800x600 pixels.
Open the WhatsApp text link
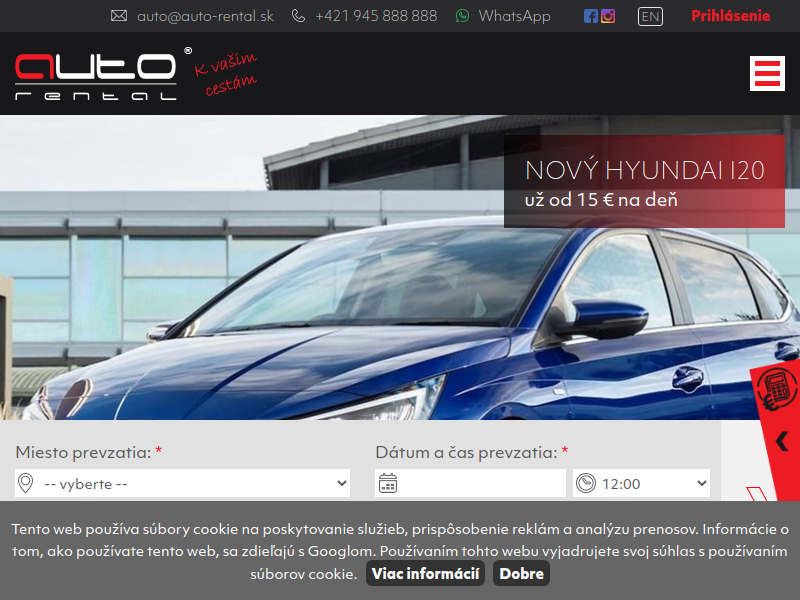[x=514, y=16]
